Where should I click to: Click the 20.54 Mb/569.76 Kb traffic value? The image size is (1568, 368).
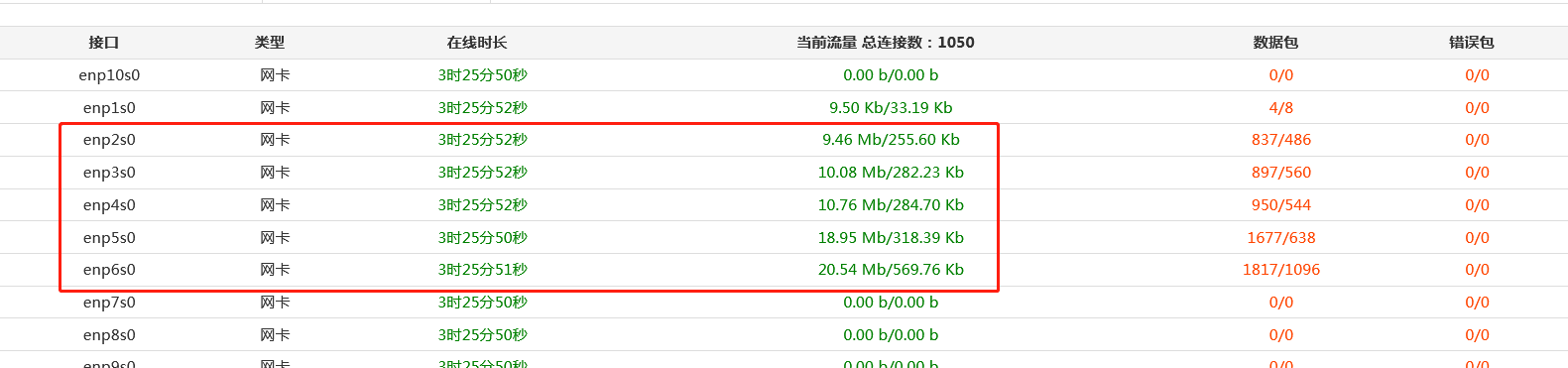click(x=891, y=270)
